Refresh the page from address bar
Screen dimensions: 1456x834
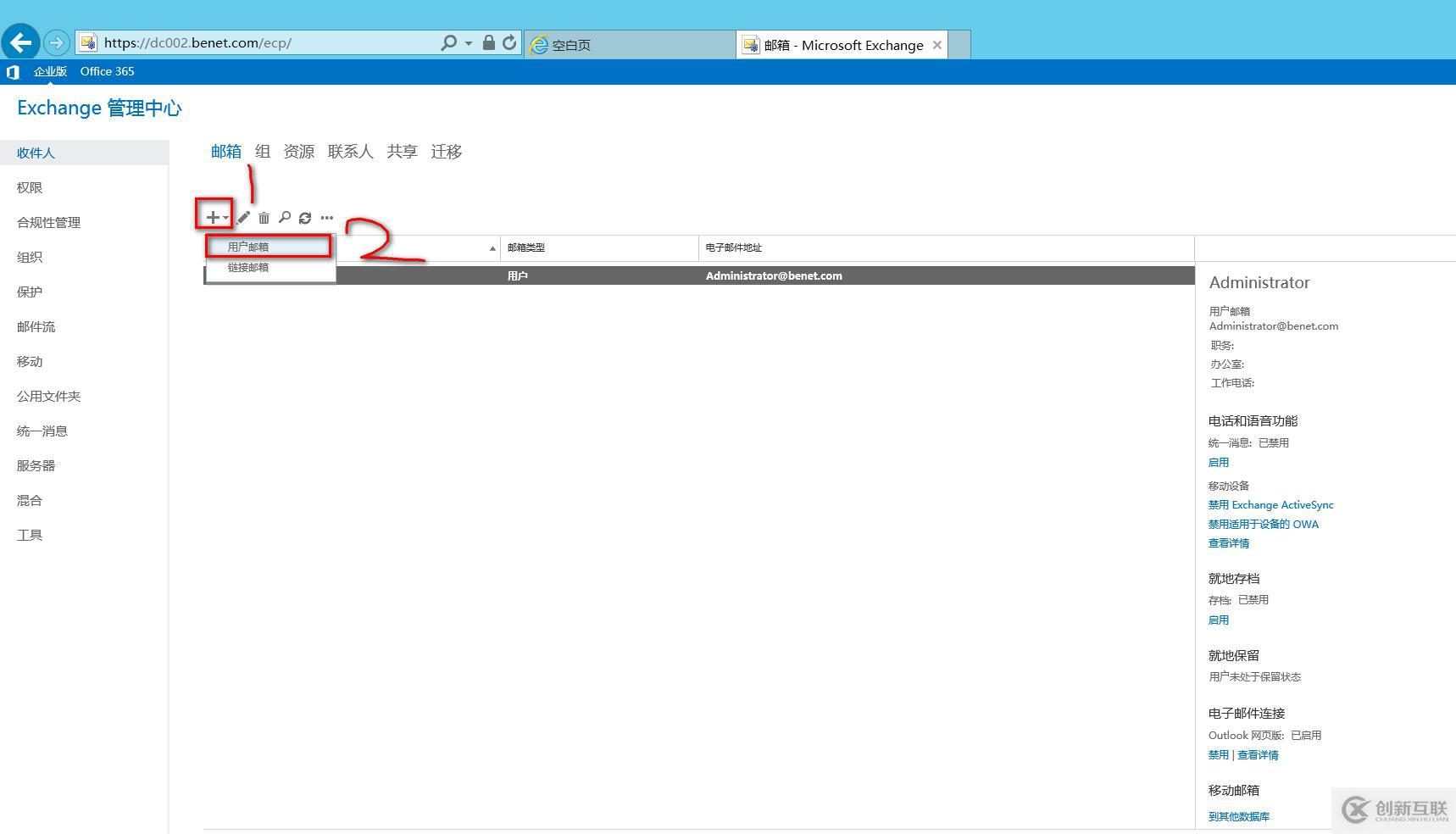(x=509, y=42)
